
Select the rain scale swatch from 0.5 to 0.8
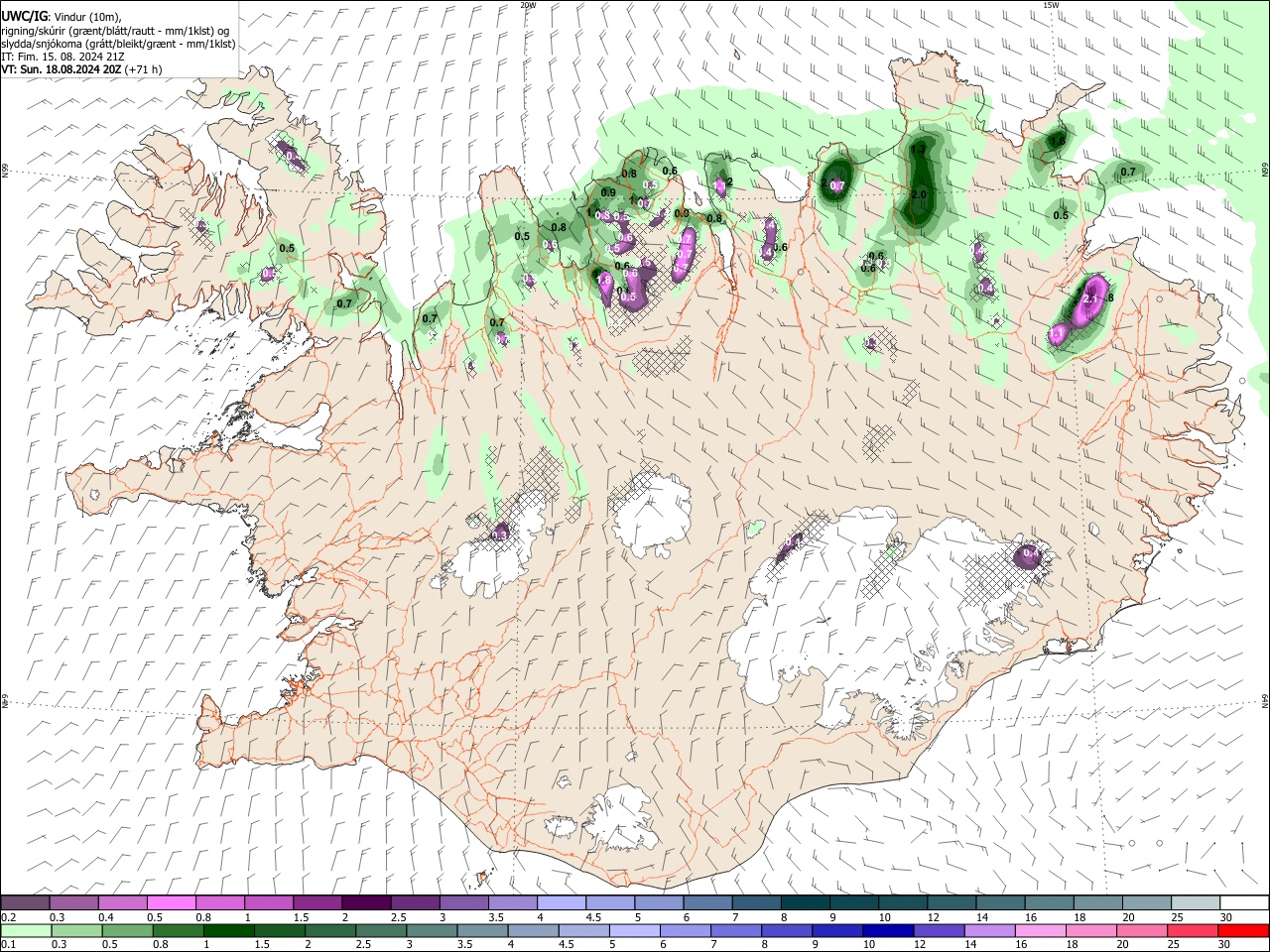coord(127,930)
